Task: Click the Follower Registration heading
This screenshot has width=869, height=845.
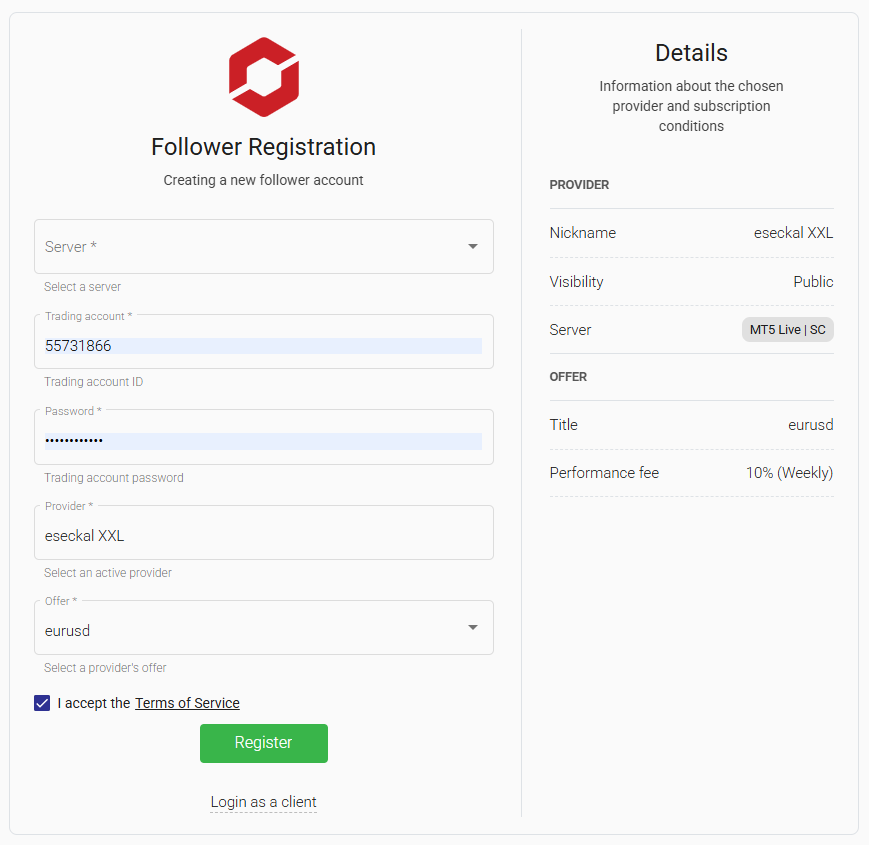Action: tap(264, 147)
